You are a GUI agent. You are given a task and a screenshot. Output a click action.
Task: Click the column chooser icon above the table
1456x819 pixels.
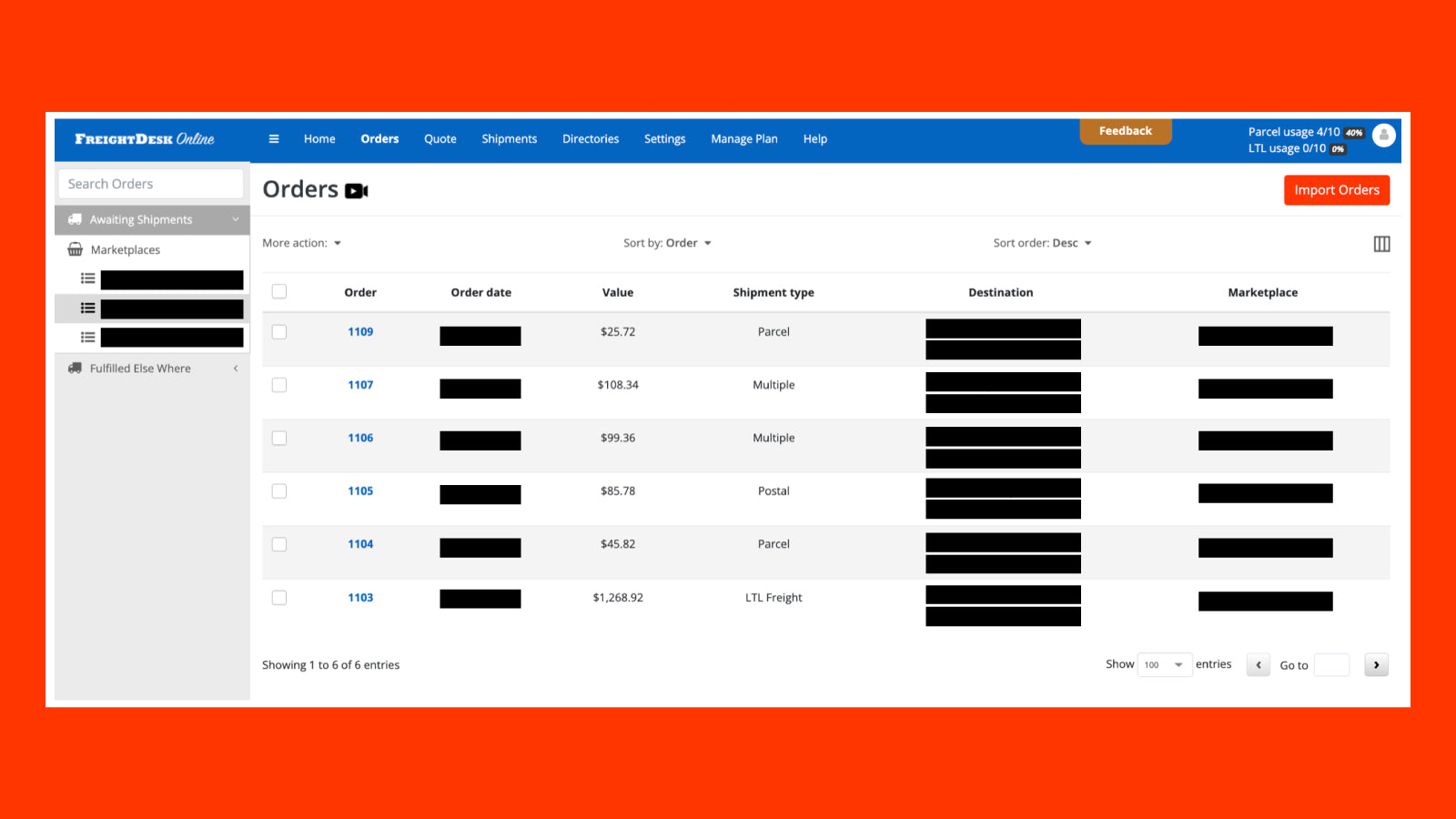(1381, 244)
